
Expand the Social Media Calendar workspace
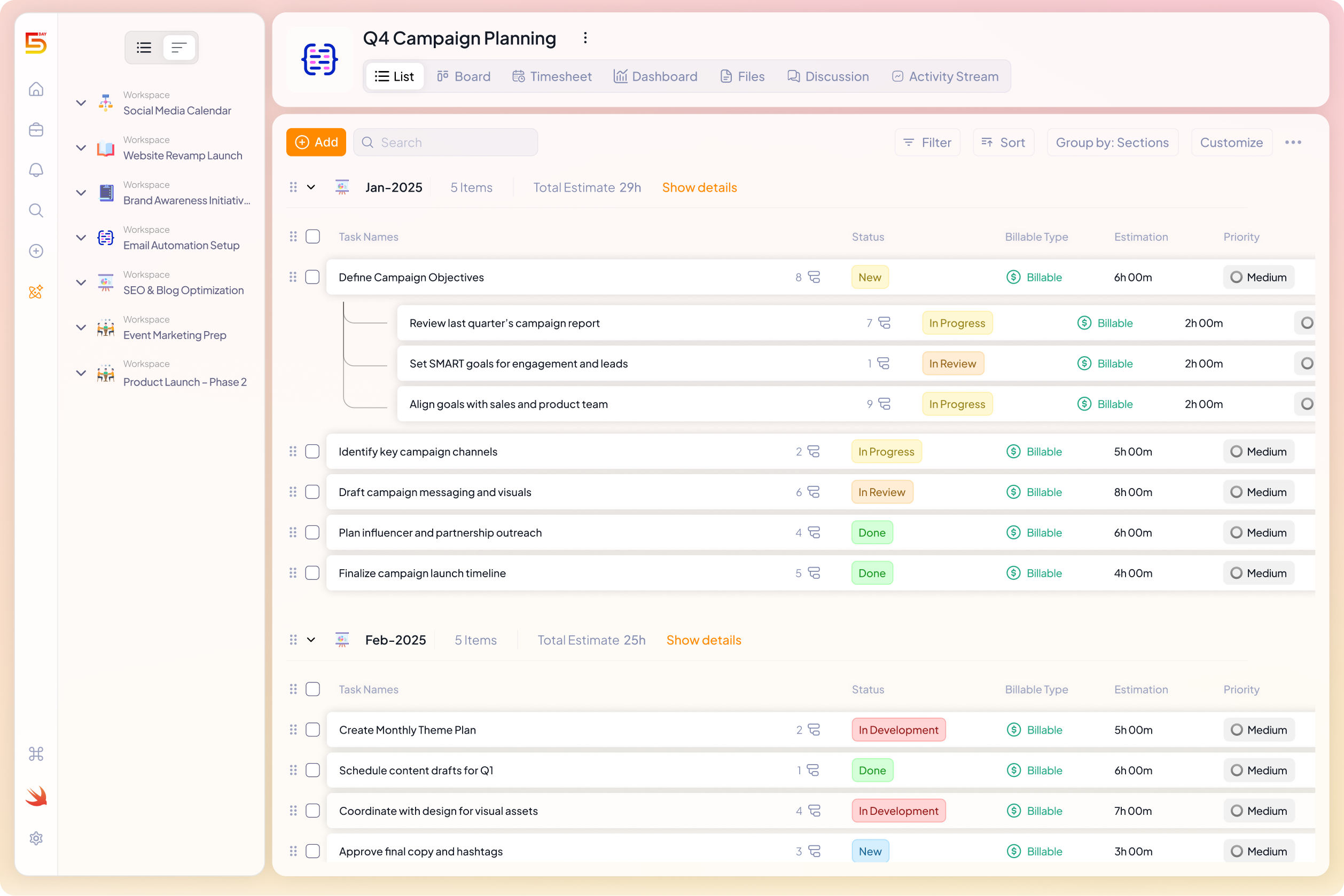81,103
